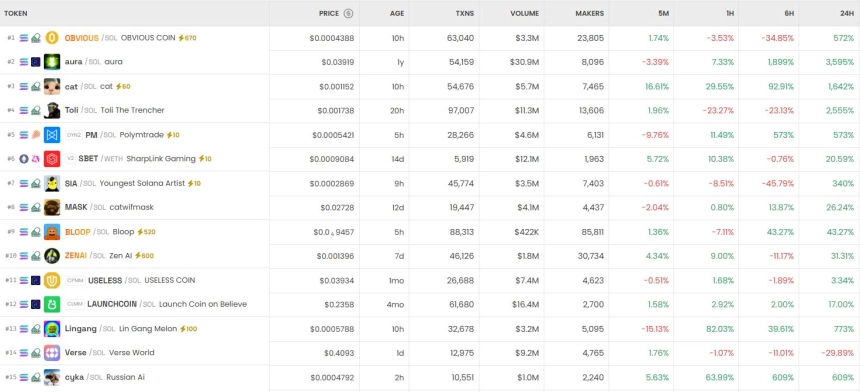Sort by the MAKERS column header
The width and height of the screenshot is (860, 392).
pyautogui.click(x=590, y=13)
